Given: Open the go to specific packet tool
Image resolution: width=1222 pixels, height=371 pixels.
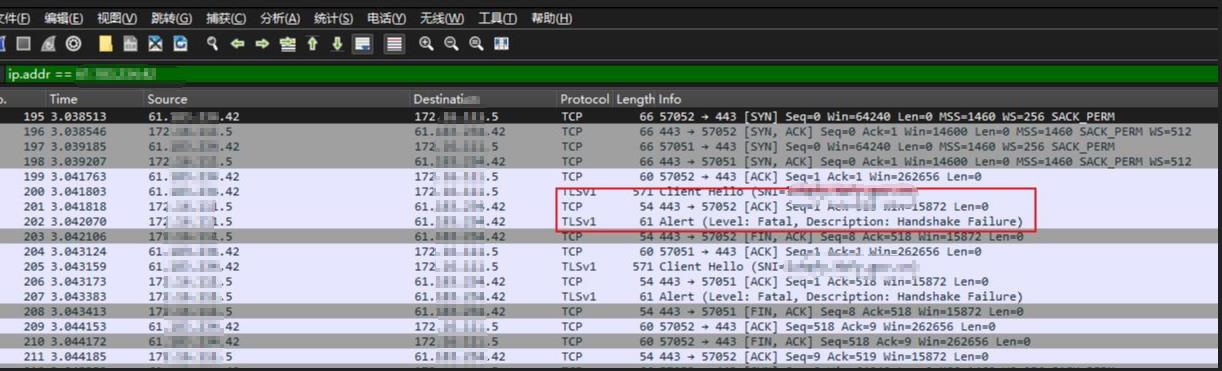Looking at the screenshot, I should point(288,44).
